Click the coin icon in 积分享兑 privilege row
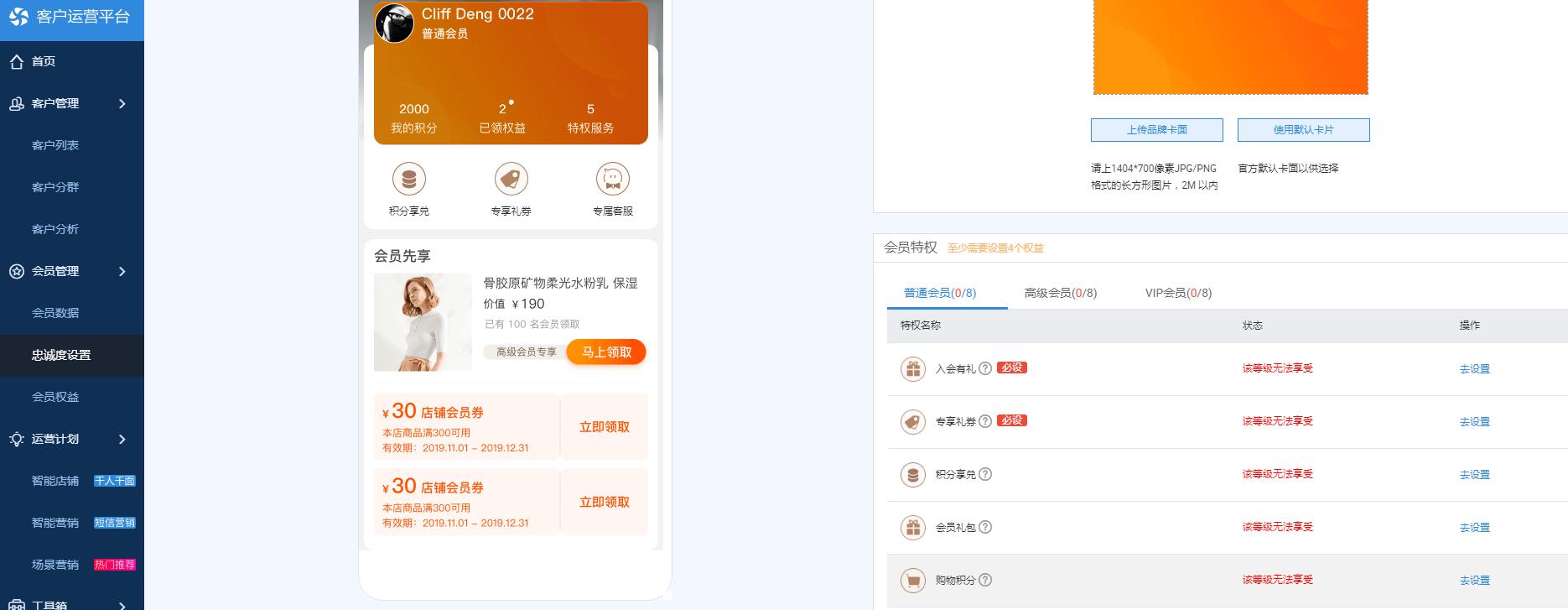 (x=912, y=474)
